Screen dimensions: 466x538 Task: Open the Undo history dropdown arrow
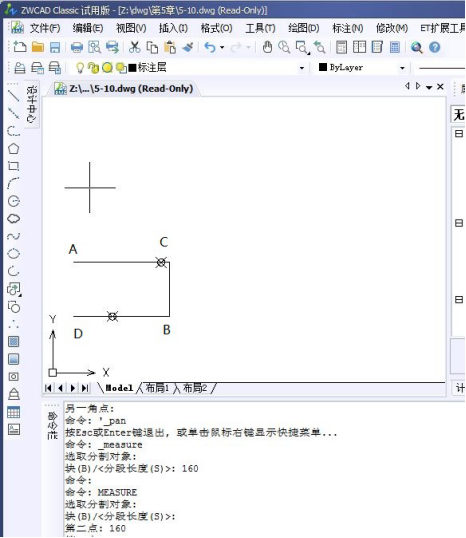(x=222, y=47)
